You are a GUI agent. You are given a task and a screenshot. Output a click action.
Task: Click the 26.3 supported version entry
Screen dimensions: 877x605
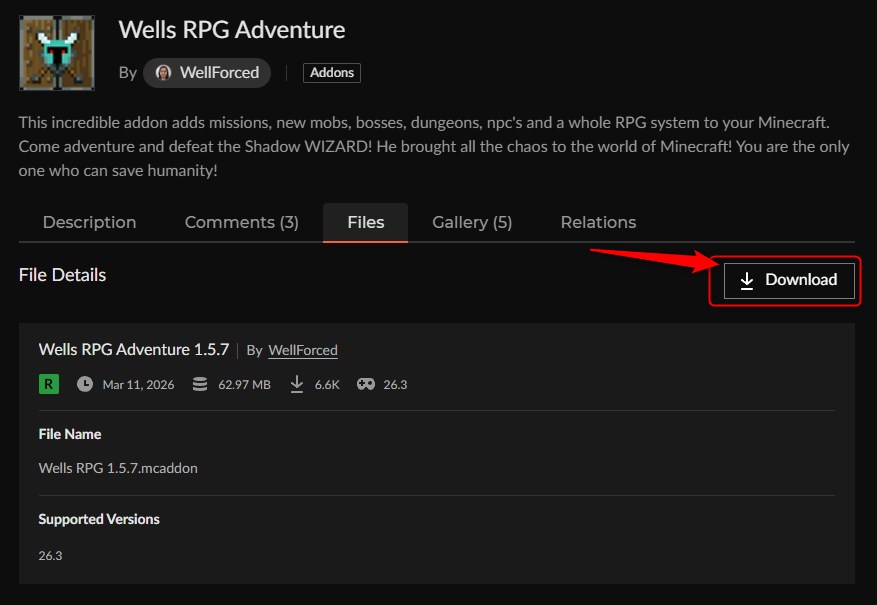coord(50,555)
